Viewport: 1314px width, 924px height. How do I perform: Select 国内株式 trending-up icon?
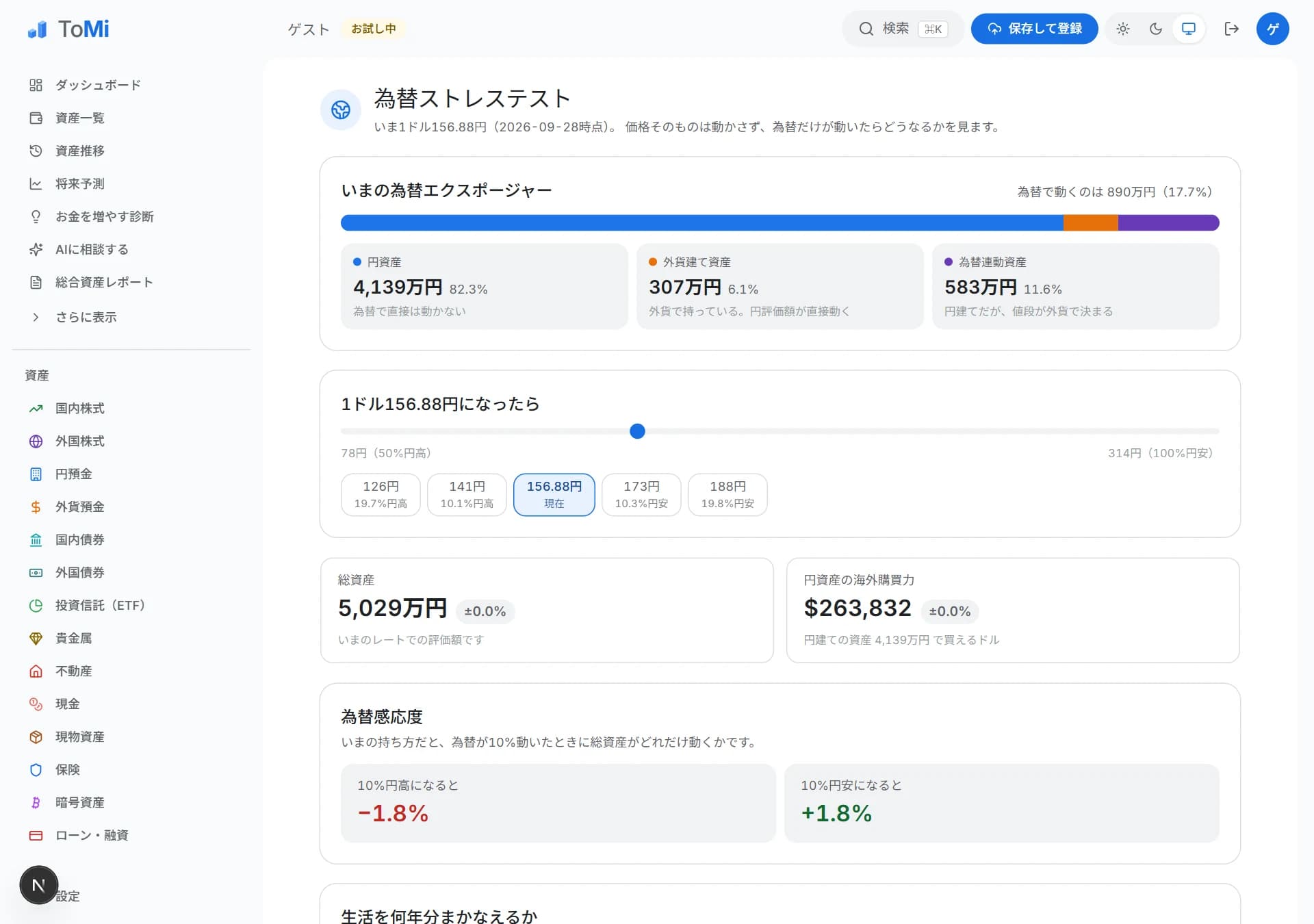pyautogui.click(x=36, y=408)
